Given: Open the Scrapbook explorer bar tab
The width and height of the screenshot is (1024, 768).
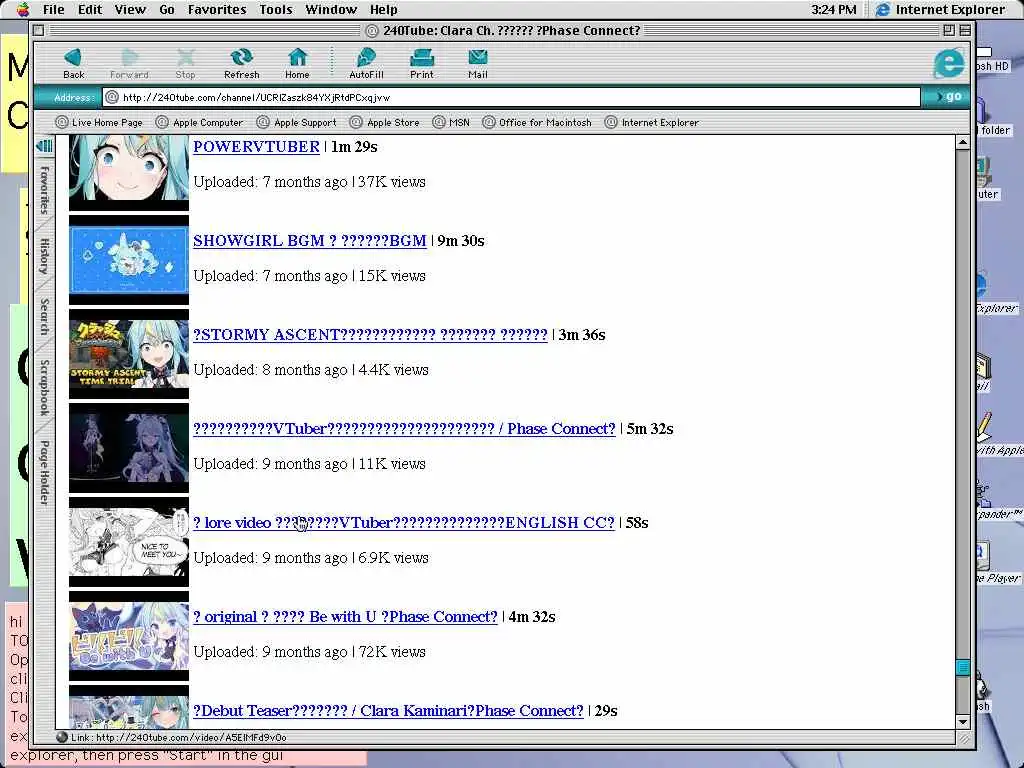Looking at the screenshot, I should click(x=44, y=387).
